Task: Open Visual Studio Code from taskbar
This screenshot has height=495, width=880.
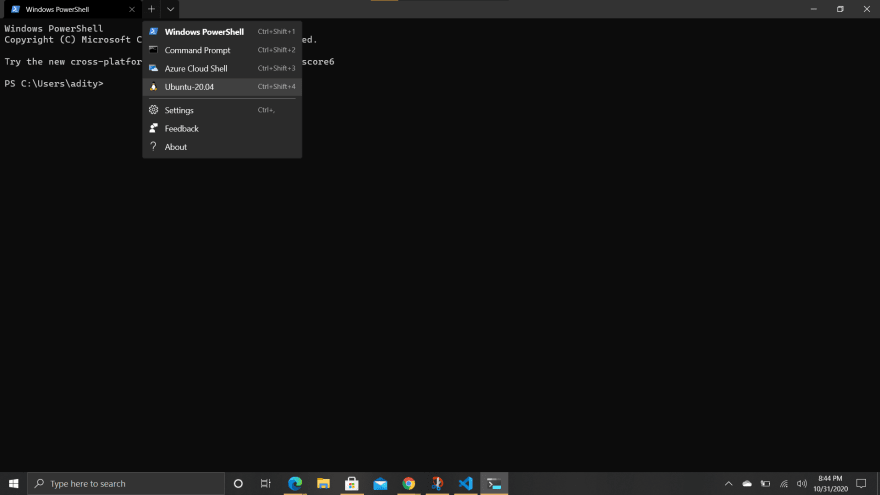Action: 466,483
